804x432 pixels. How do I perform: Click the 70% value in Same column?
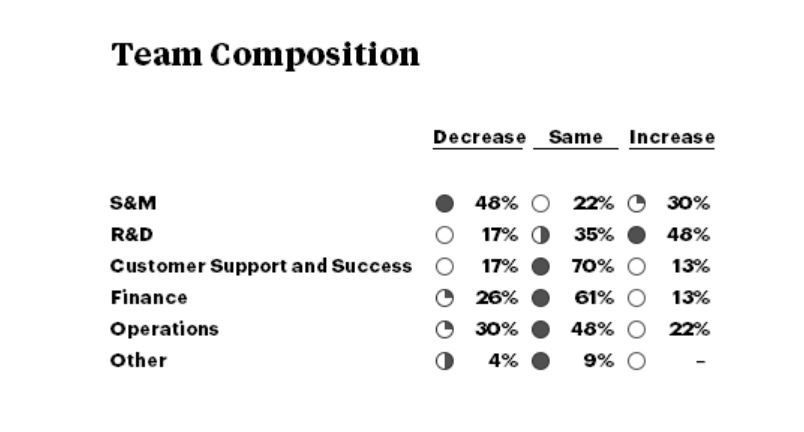tap(593, 266)
